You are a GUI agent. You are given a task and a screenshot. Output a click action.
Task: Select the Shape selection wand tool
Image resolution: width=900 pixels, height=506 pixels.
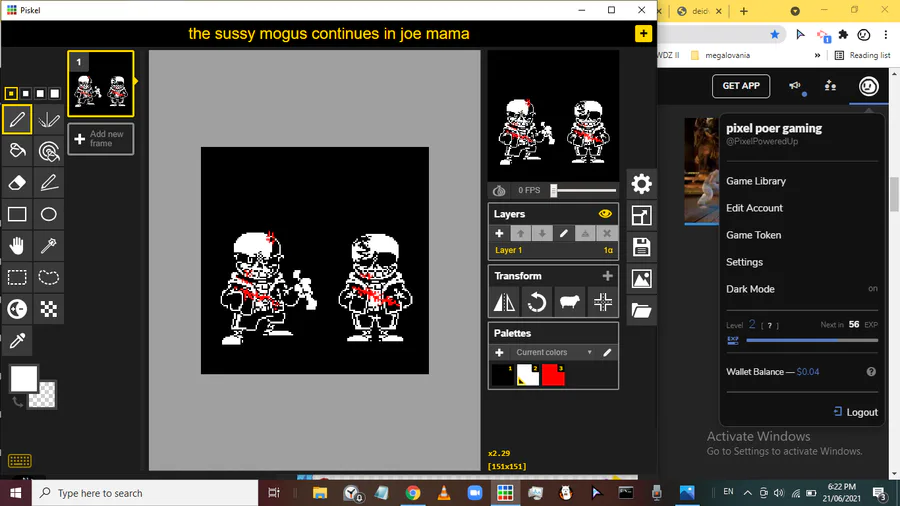click(49, 246)
